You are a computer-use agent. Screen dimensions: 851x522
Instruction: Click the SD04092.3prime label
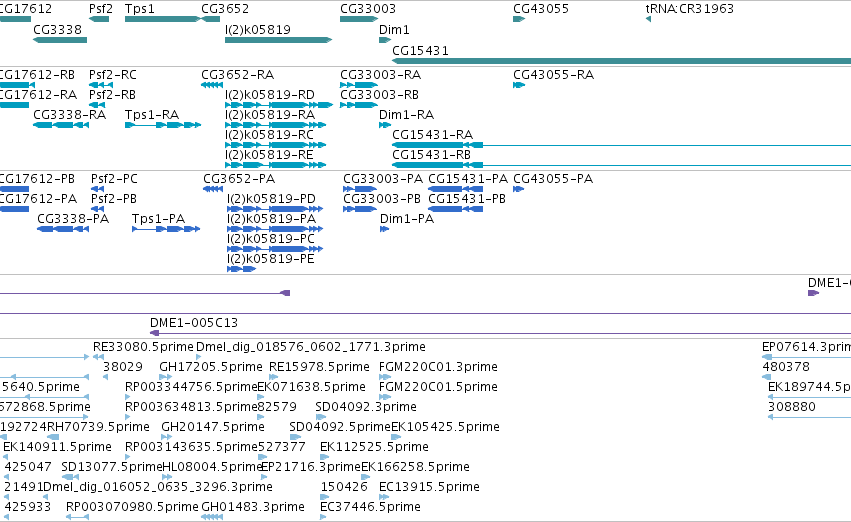[x=366, y=407]
